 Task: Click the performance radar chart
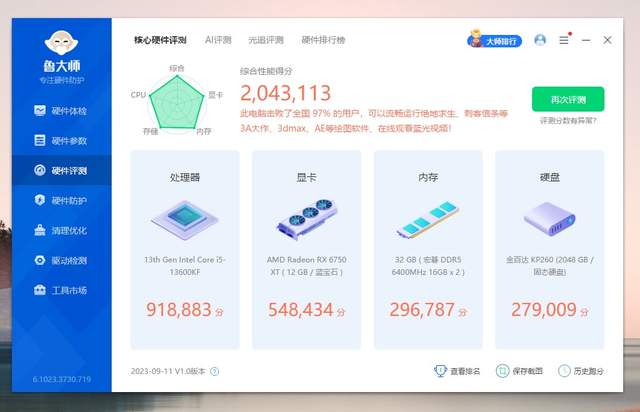(x=177, y=102)
